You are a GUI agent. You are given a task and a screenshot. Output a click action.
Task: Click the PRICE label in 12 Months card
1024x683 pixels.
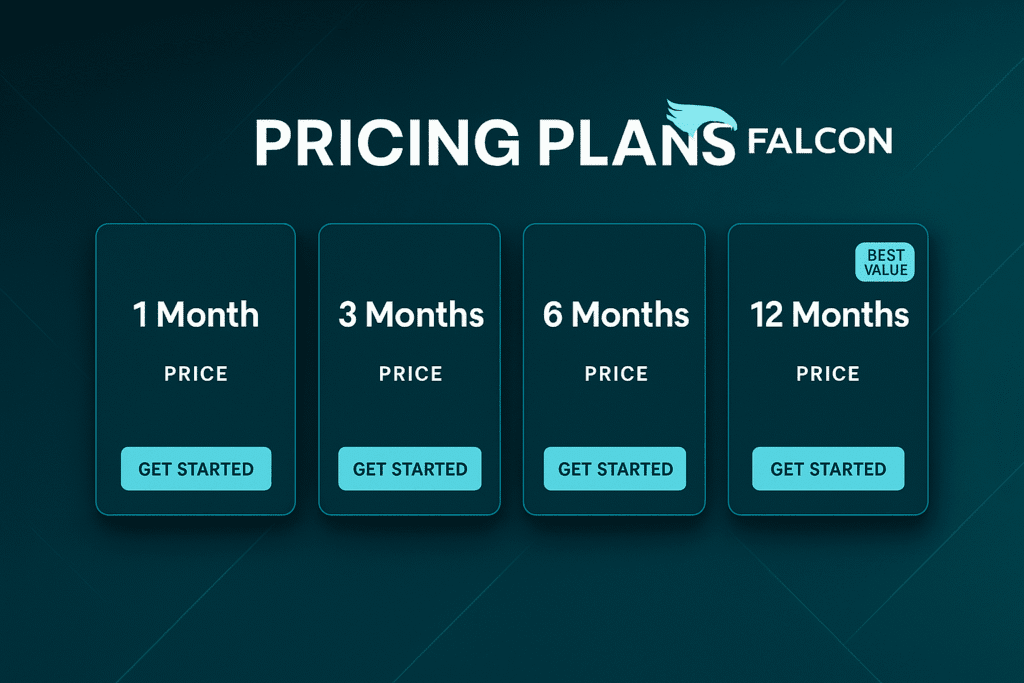[828, 374]
